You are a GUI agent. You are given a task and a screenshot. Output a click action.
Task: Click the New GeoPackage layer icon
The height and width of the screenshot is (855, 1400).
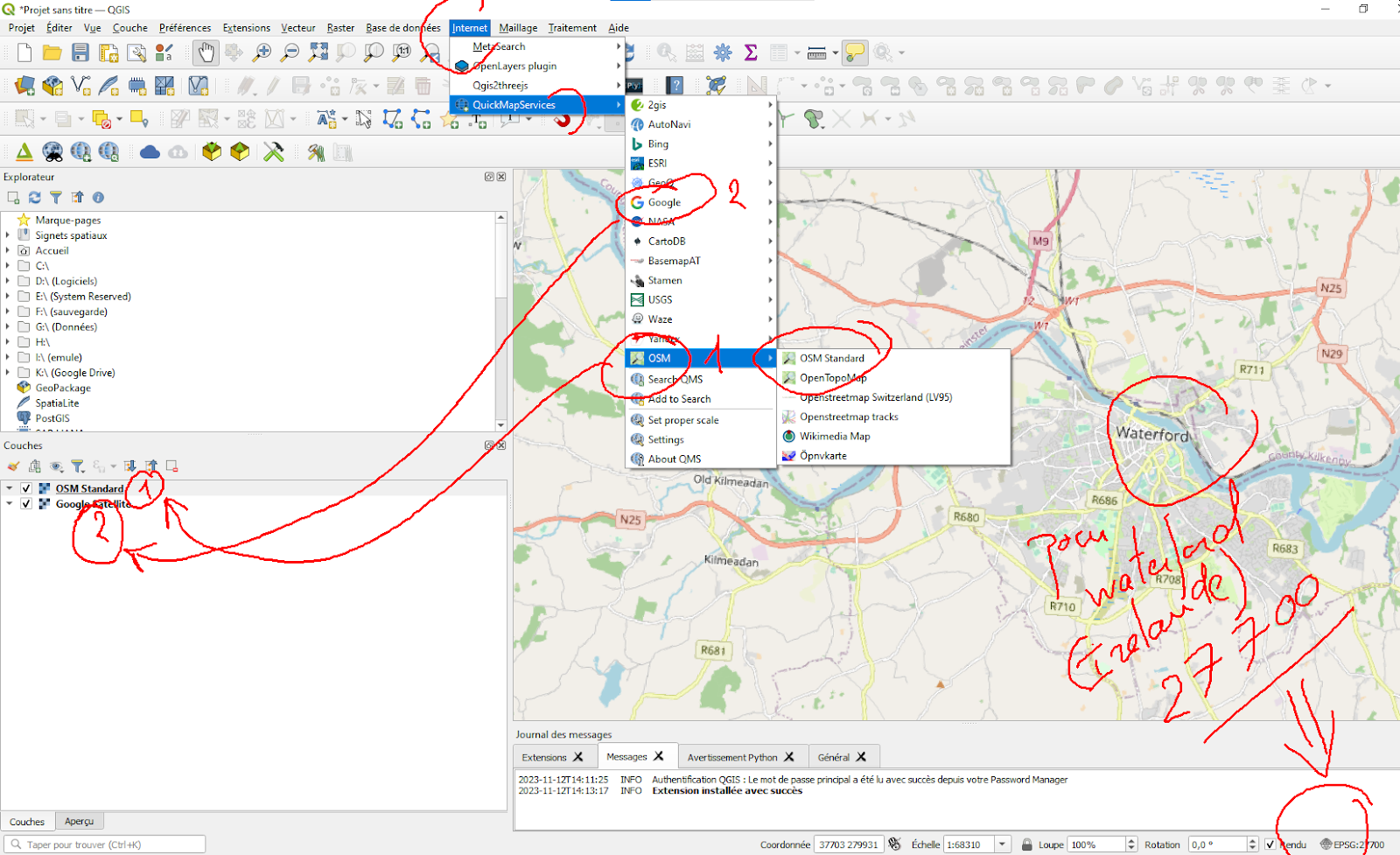click(52, 86)
